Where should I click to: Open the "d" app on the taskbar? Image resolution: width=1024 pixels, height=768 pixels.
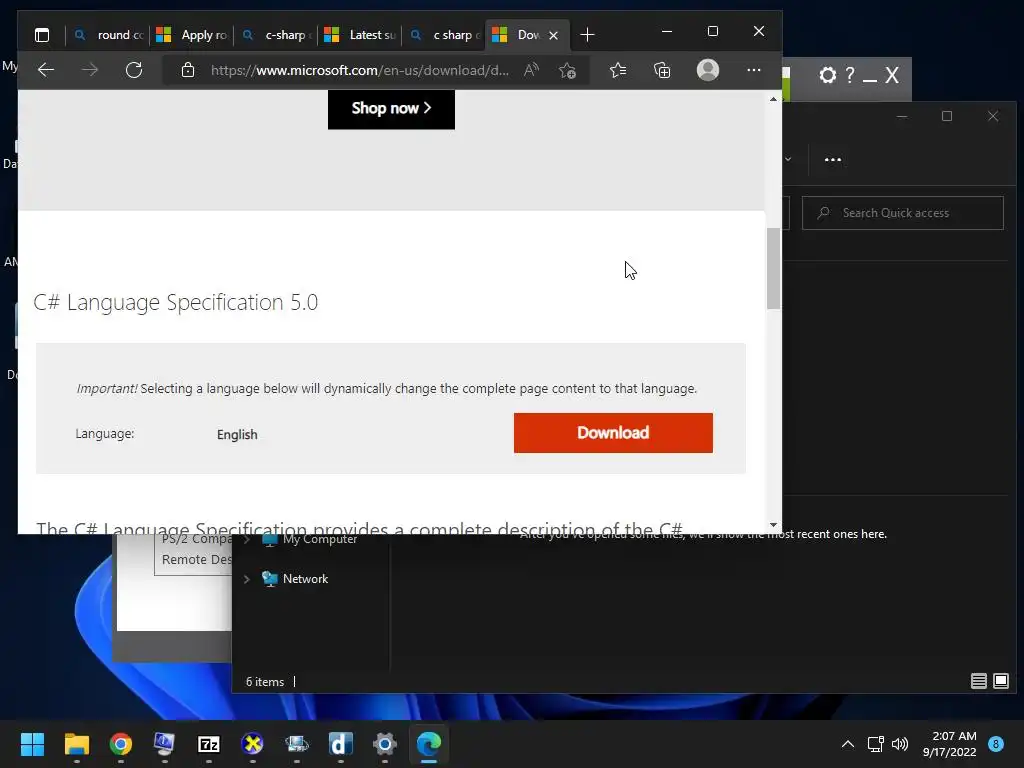pos(341,744)
